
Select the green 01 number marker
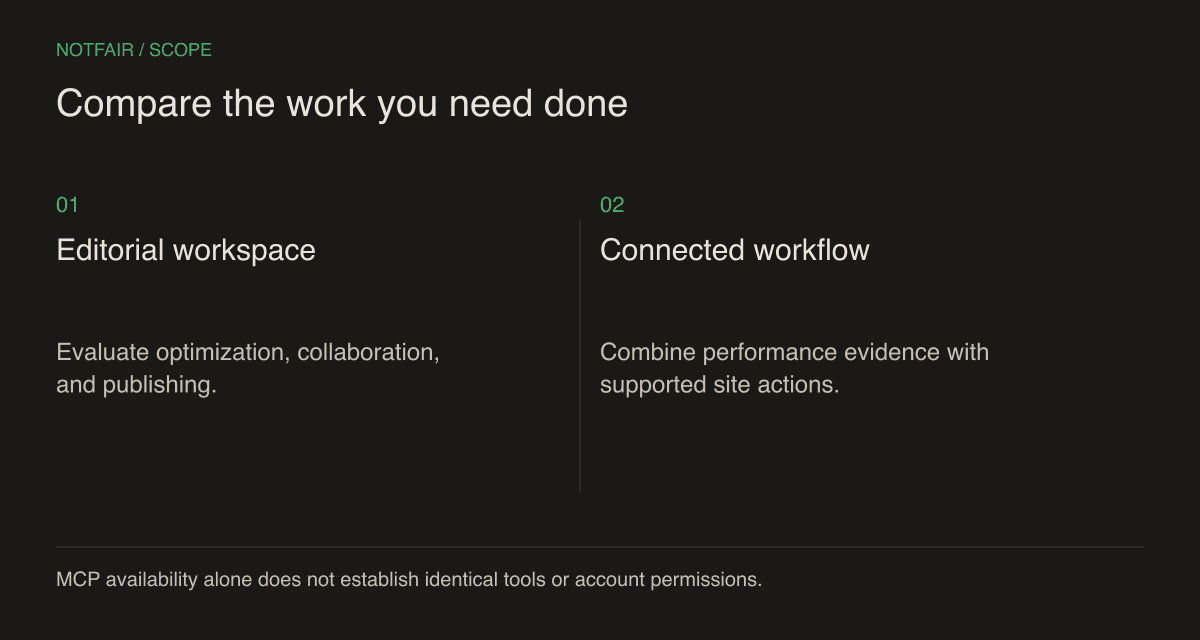[x=67, y=205]
